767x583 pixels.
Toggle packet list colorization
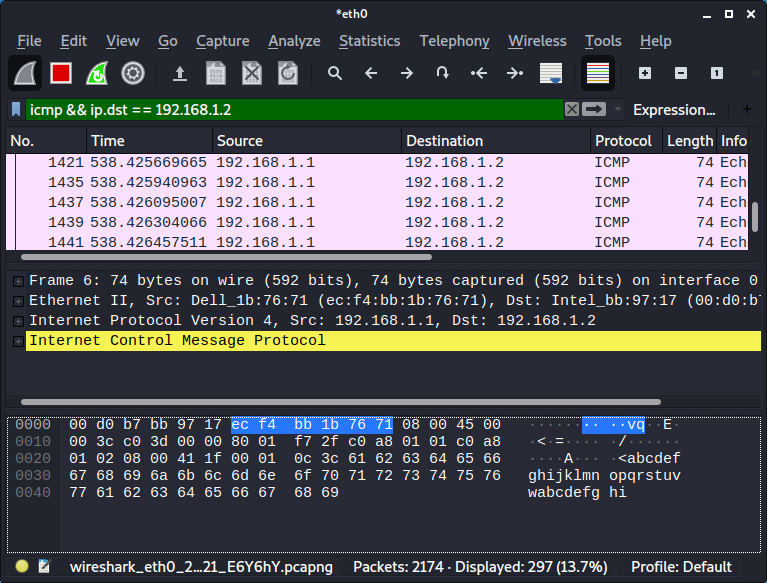click(x=598, y=73)
